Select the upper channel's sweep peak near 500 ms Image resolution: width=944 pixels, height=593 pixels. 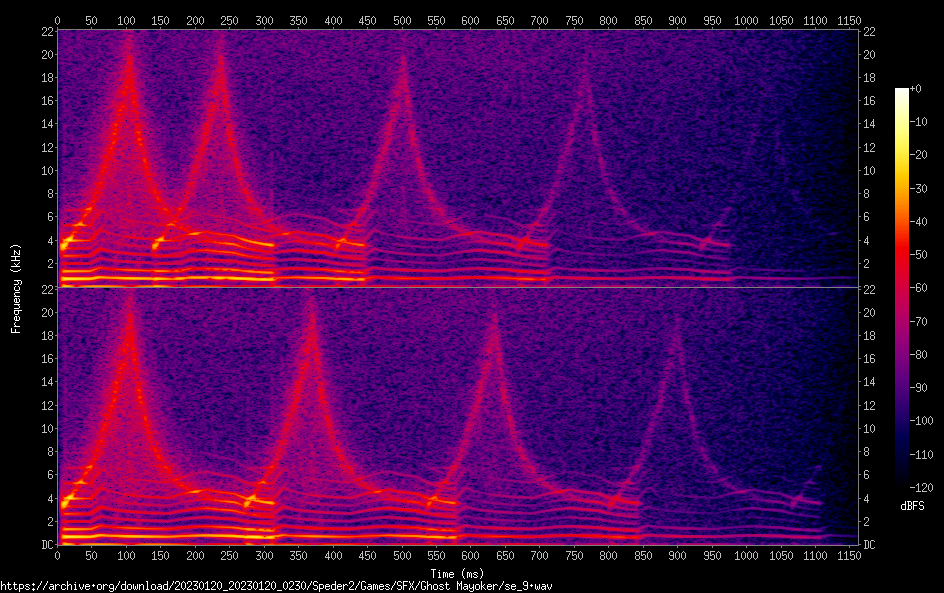pos(402,58)
